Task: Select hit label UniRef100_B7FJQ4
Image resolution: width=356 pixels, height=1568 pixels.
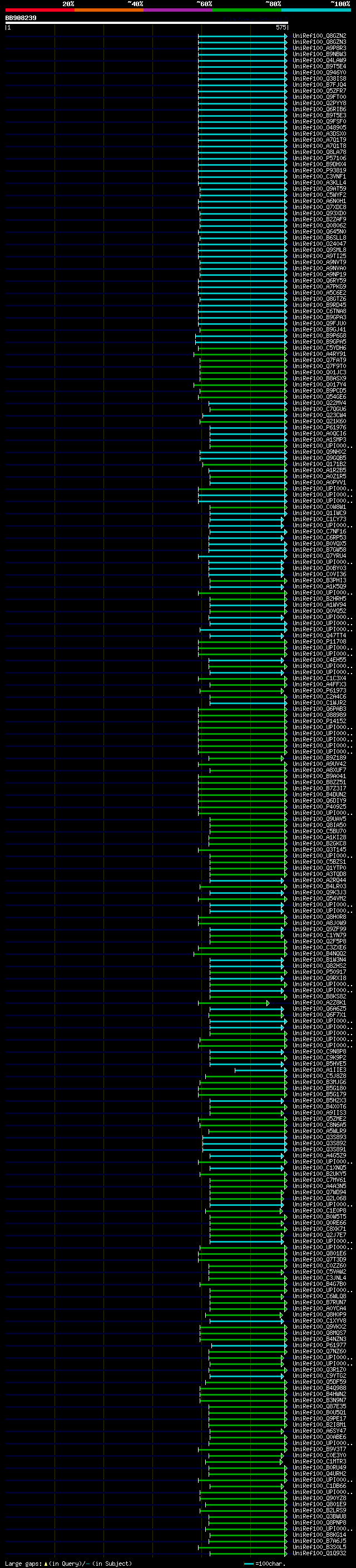Action: tap(319, 85)
